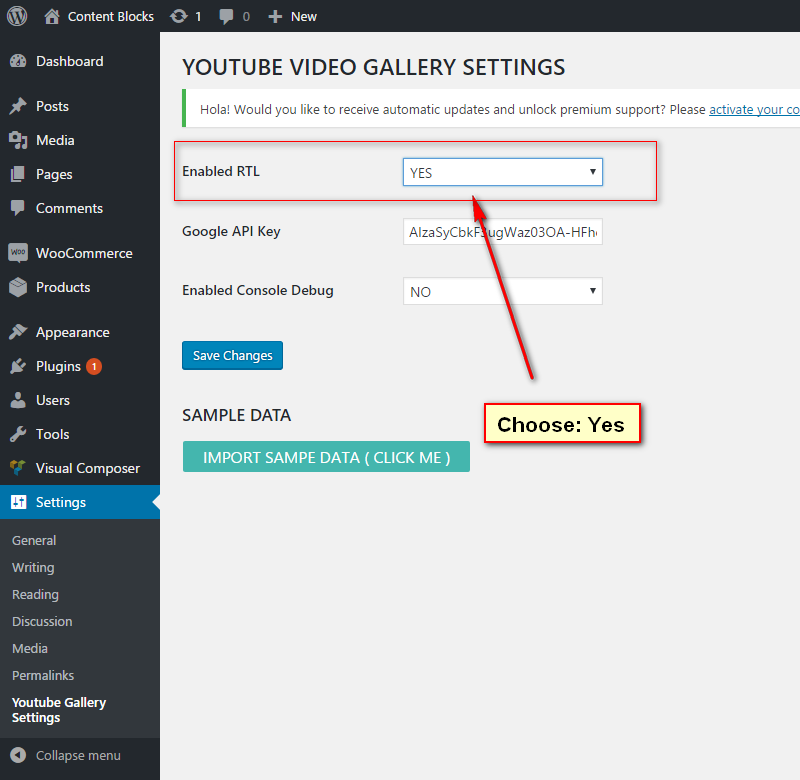Click the updates refresh icon

179,16
